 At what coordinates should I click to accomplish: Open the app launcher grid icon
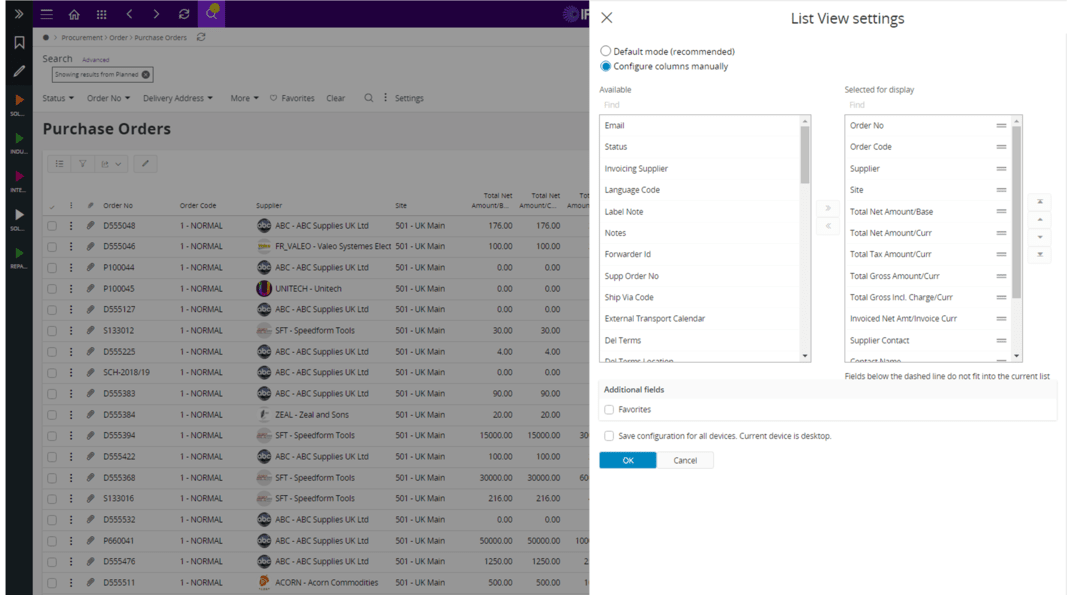point(101,14)
